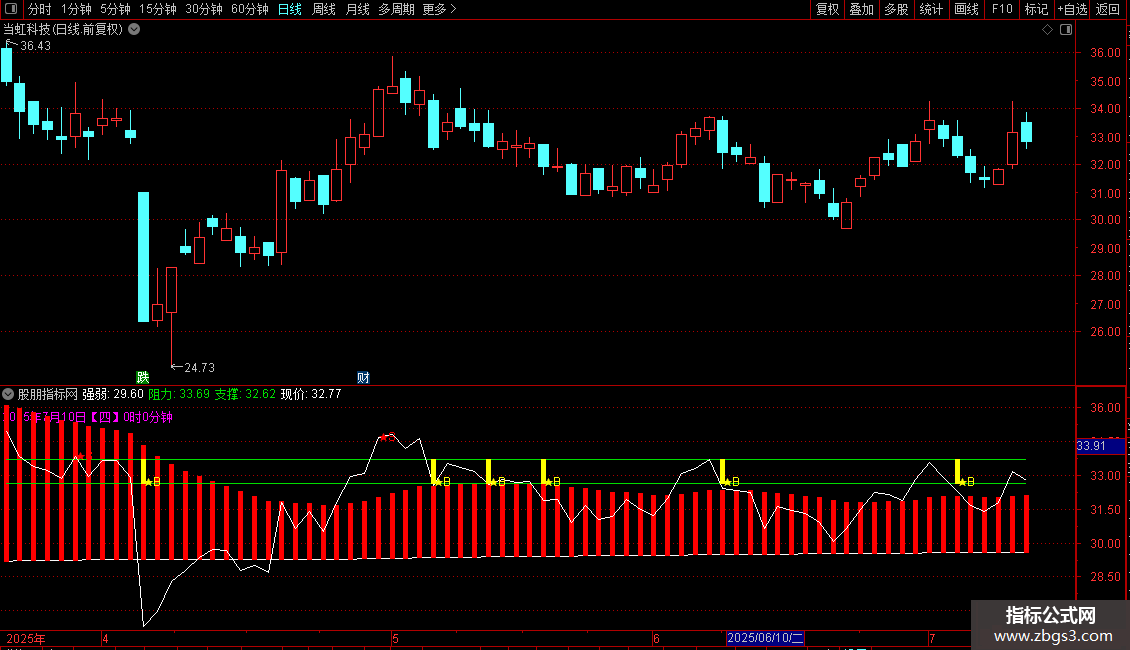Select the 30分钟 period tab
Screen dimensions: 1130x650
click(204, 9)
